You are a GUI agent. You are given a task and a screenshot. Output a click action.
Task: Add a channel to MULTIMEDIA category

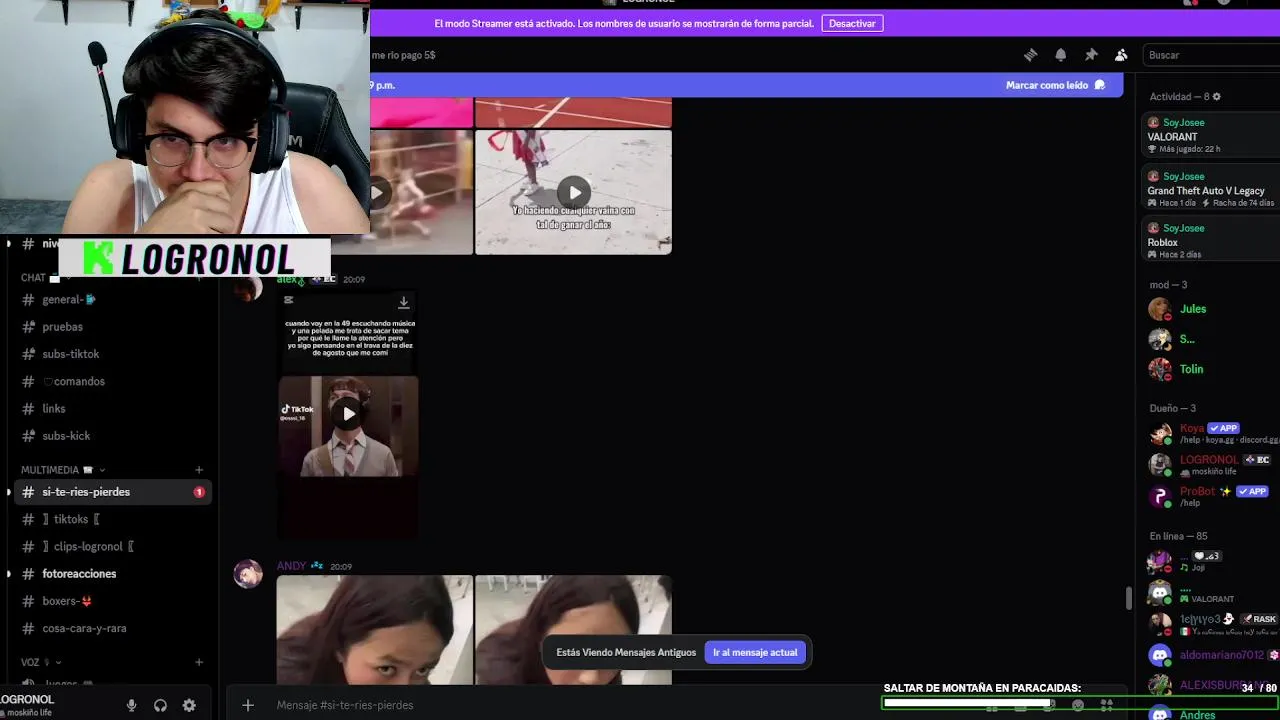pyautogui.click(x=199, y=470)
